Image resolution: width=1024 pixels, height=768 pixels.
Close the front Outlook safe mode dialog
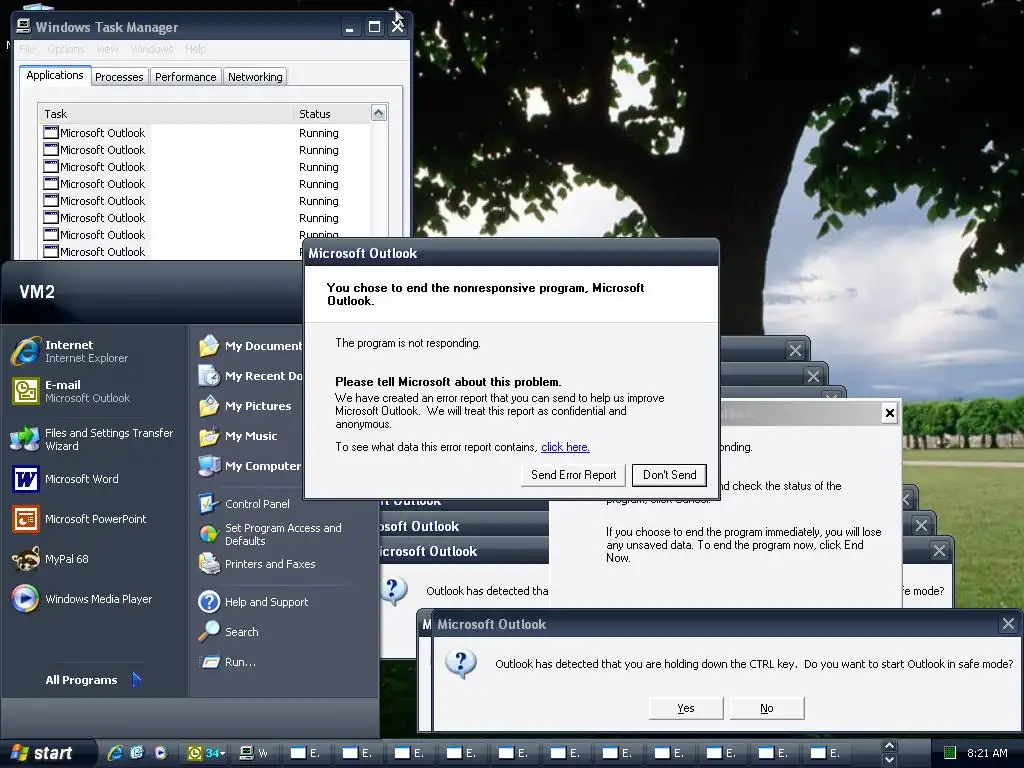tap(1008, 624)
